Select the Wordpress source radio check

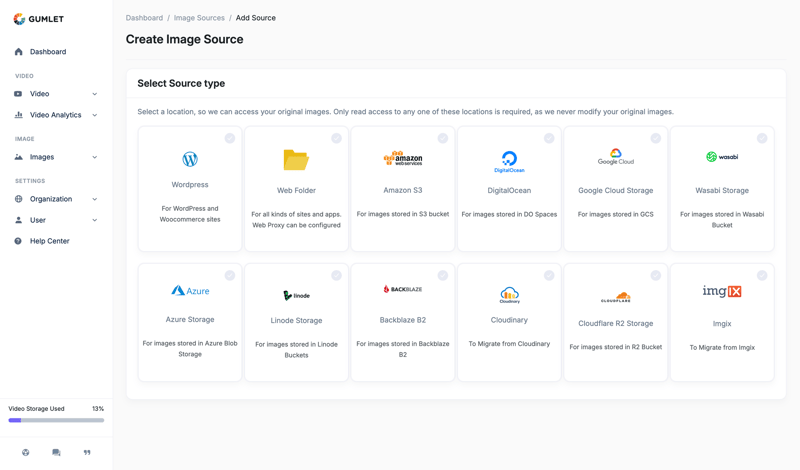click(x=230, y=138)
